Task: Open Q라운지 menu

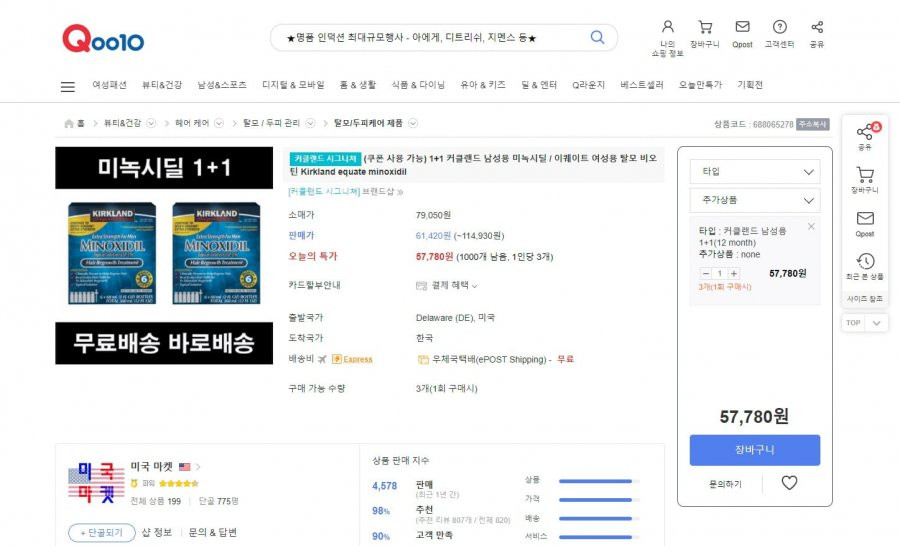Action: (x=588, y=84)
